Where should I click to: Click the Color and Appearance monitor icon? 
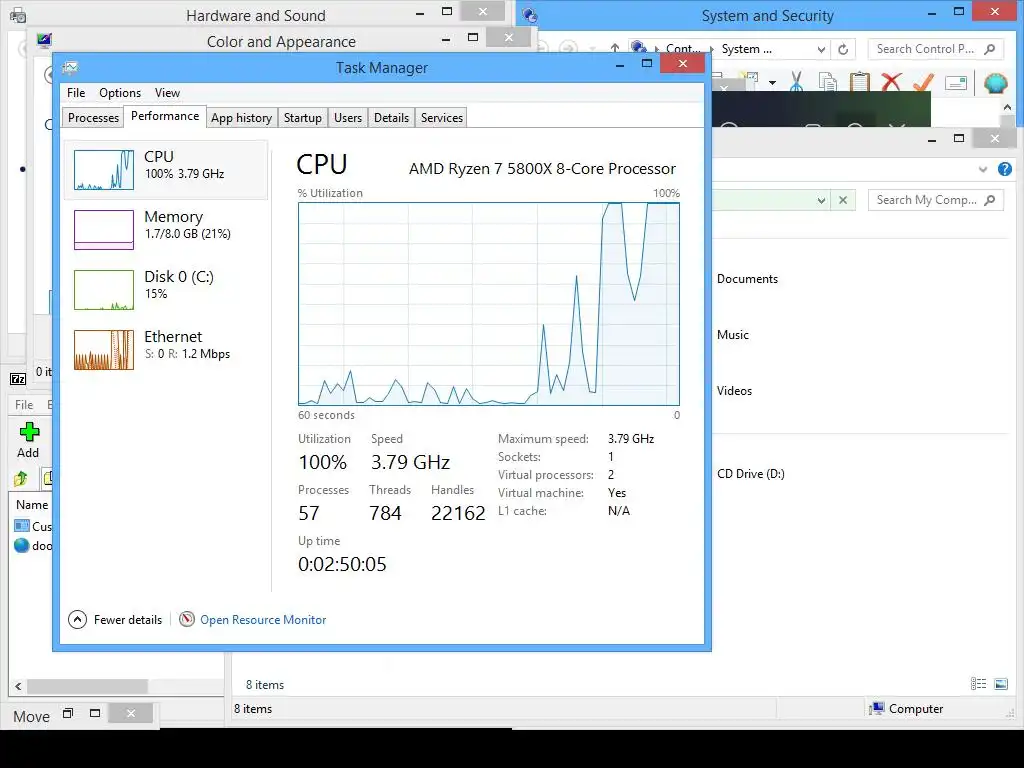point(44,40)
